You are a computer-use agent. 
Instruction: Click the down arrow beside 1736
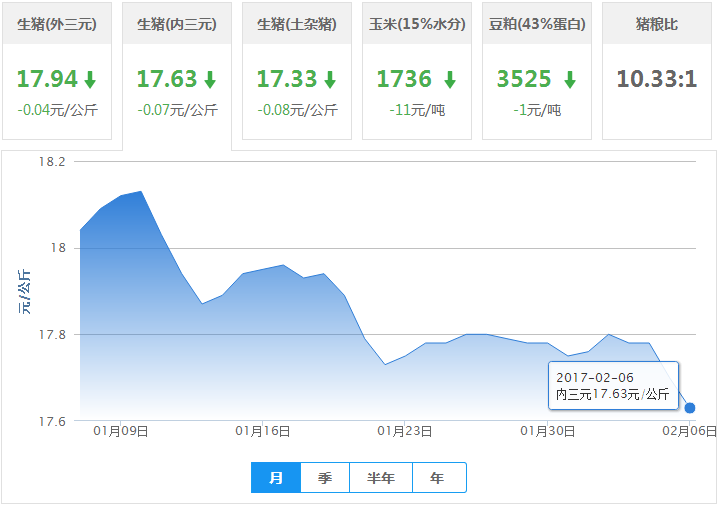(x=450, y=80)
